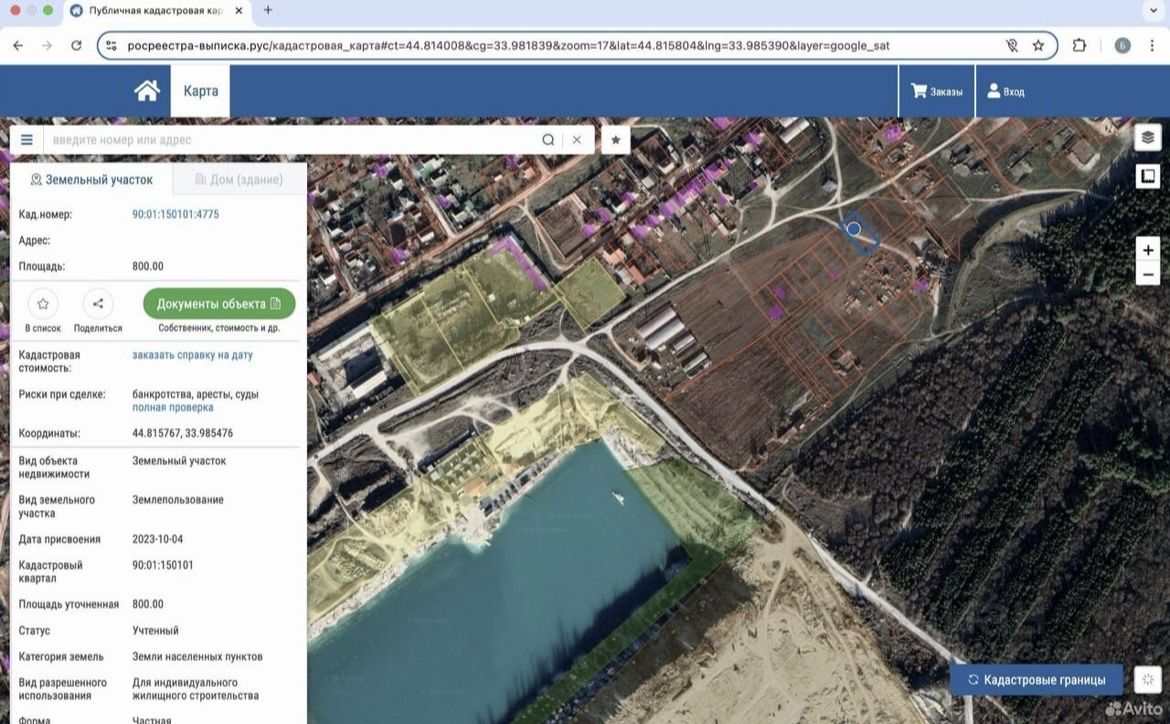Open browser extensions puzzle icon
The height and width of the screenshot is (724, 1170).
[x=1079, y=46]
